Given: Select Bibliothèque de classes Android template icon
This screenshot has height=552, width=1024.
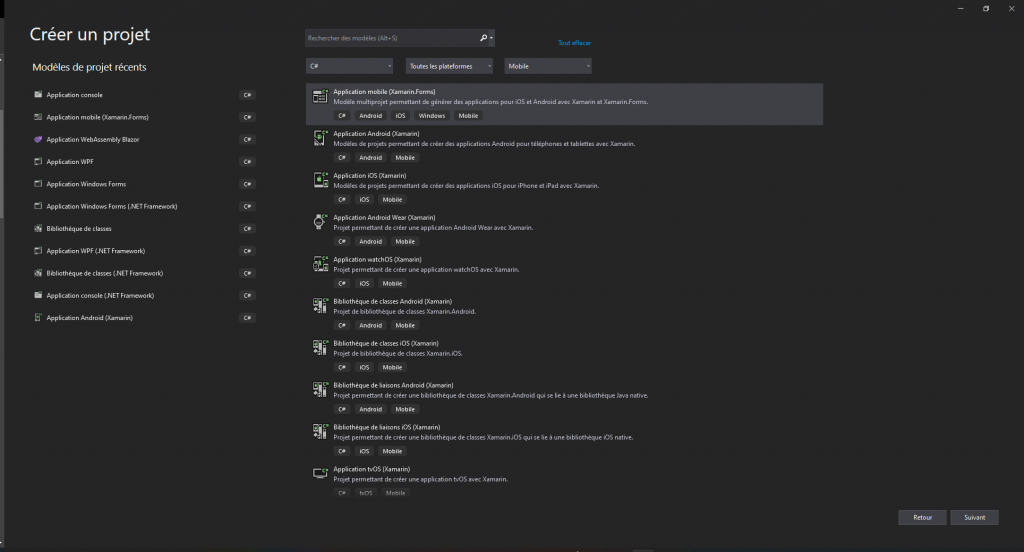Looking at the screenshot, I should (x=320, y=306).
